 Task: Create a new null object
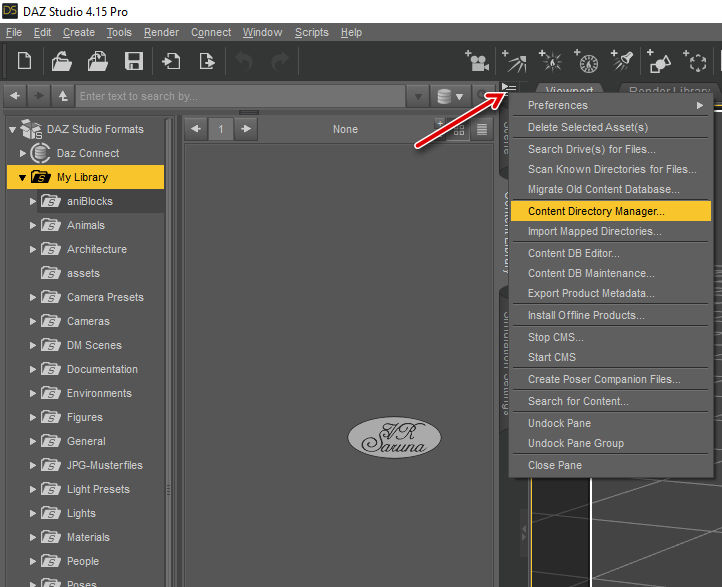tap(695, 61)
